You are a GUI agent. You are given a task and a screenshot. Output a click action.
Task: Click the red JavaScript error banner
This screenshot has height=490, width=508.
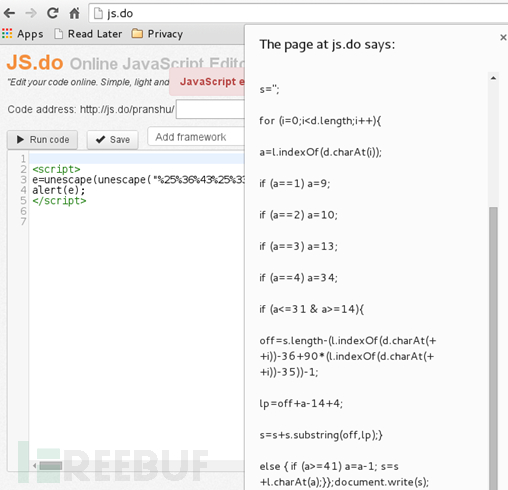click(x=207, y=82)
